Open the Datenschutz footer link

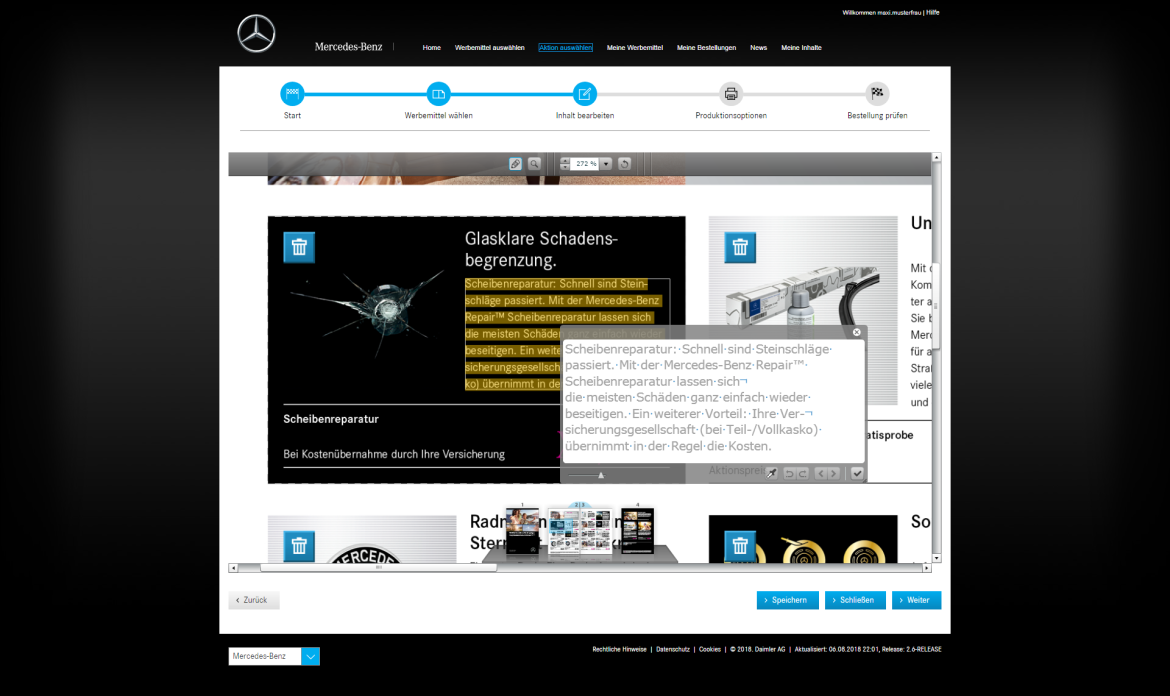coord(673,650)
